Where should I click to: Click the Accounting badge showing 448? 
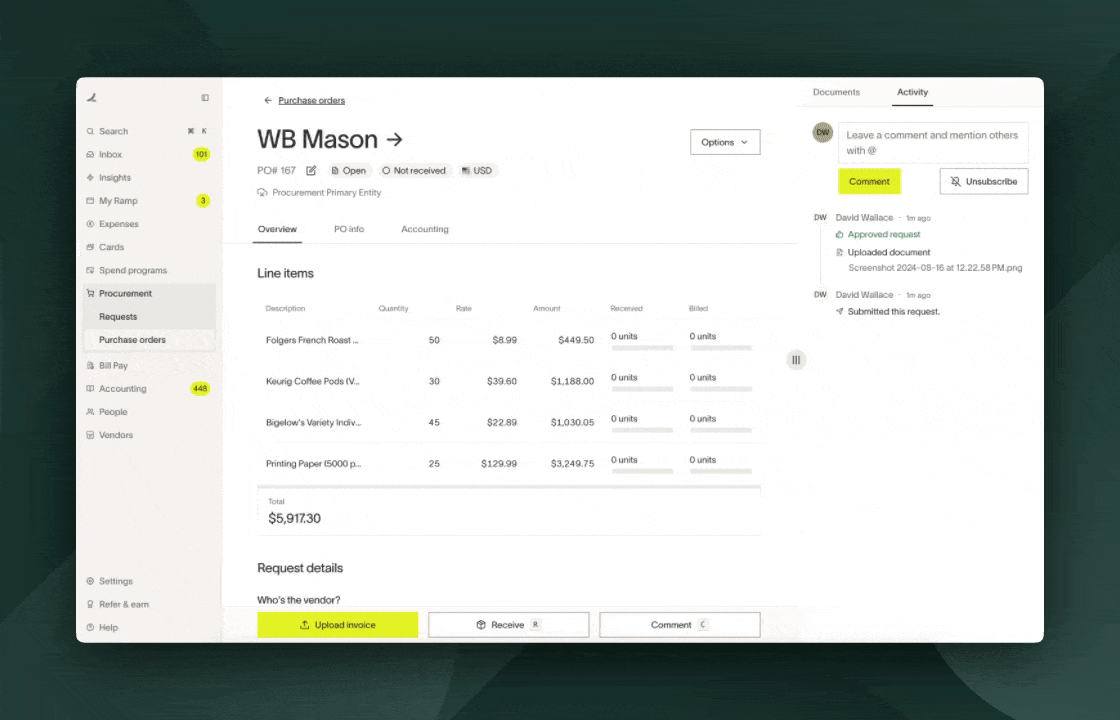[200, 389]
